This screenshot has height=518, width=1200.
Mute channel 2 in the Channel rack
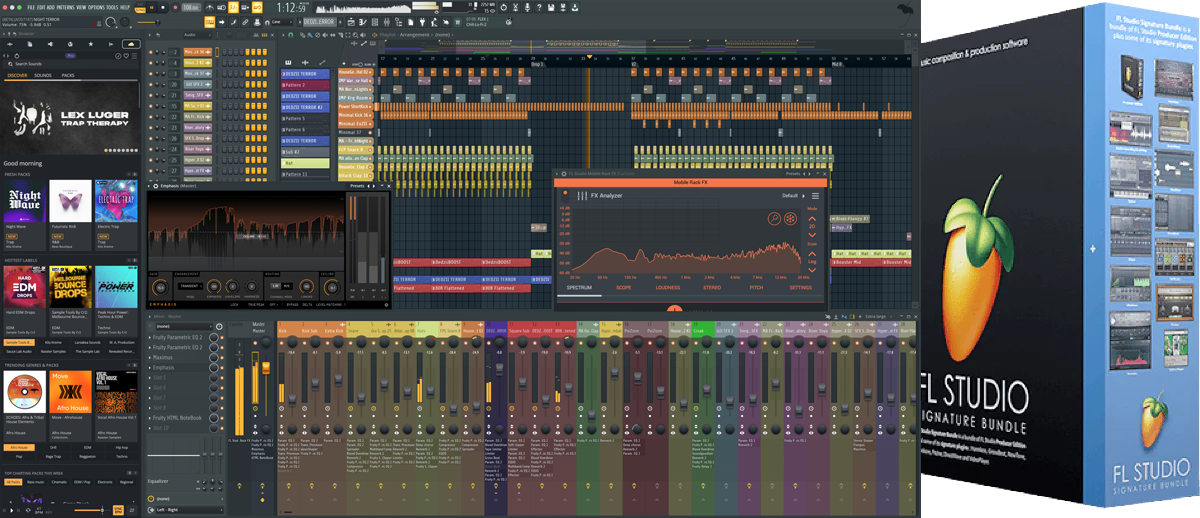[151, 52]
